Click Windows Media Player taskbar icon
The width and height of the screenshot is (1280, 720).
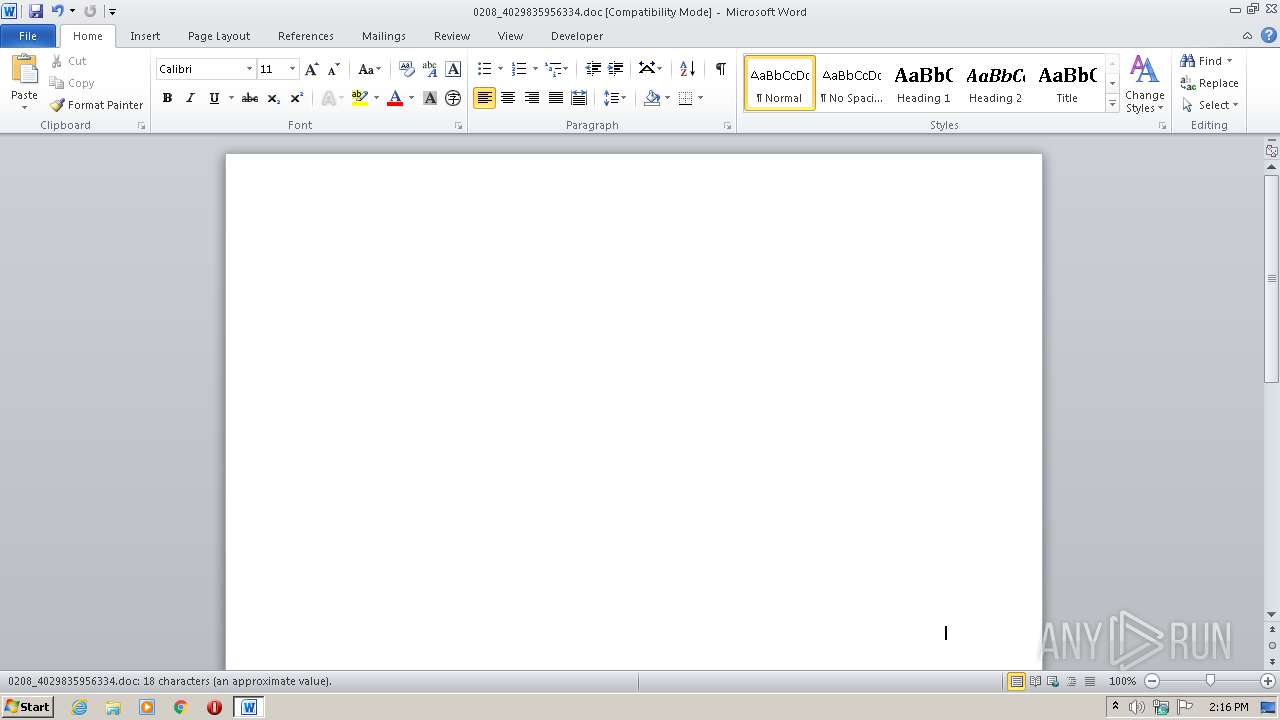(x=147, y=707)
